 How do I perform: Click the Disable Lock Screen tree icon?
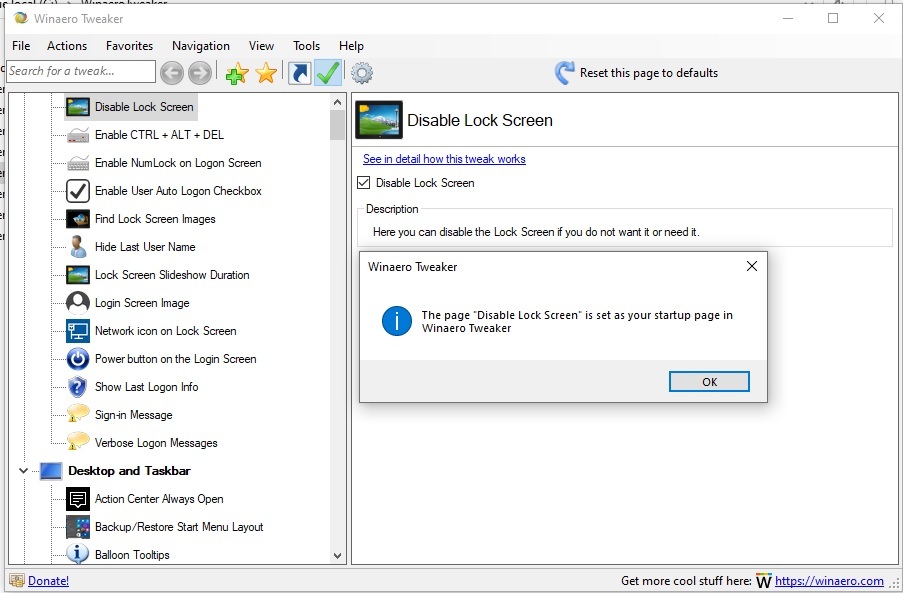(x=78, y=107)
